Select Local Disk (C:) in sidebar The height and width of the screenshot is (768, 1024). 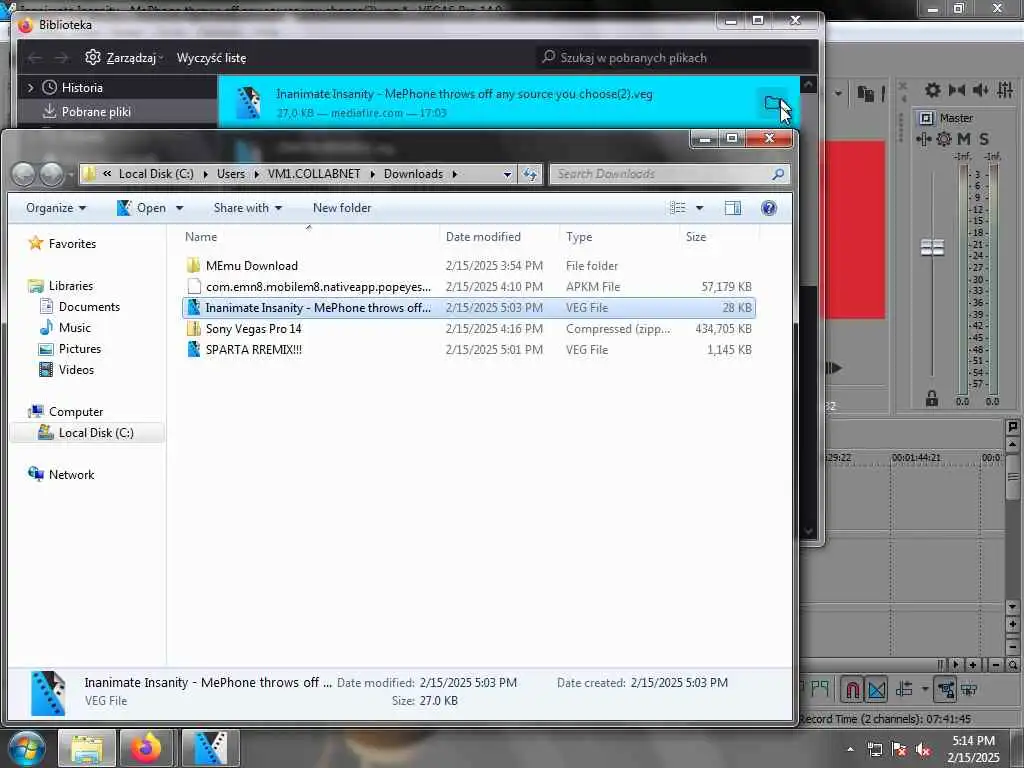click(88, 433)
